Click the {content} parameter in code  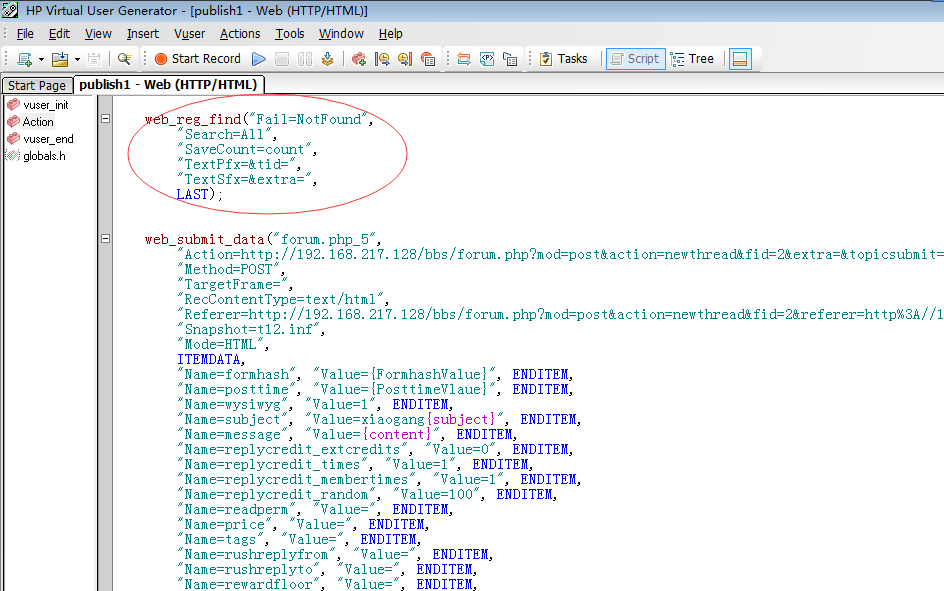click(397, 434)
